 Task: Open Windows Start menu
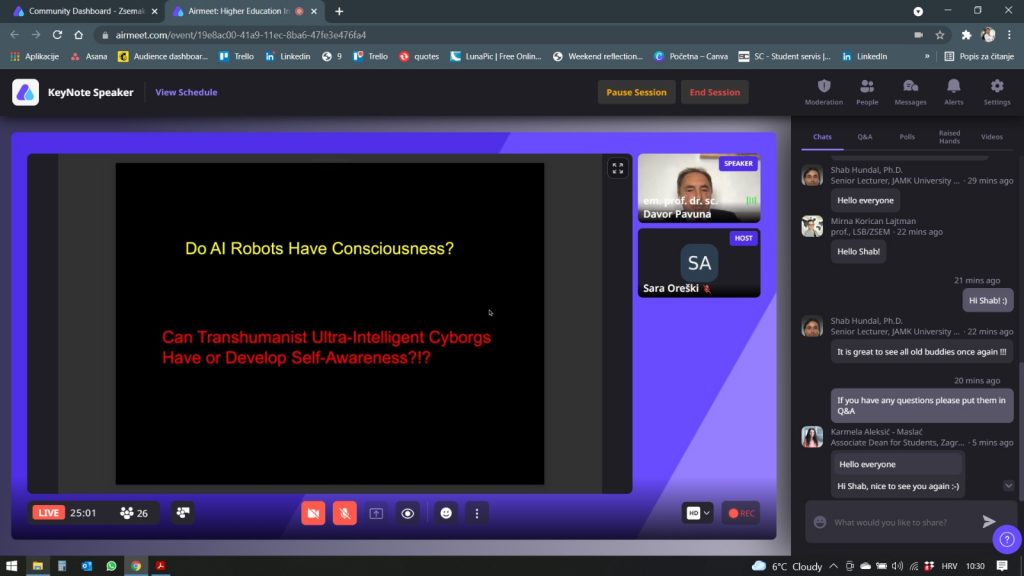(11, 566)
